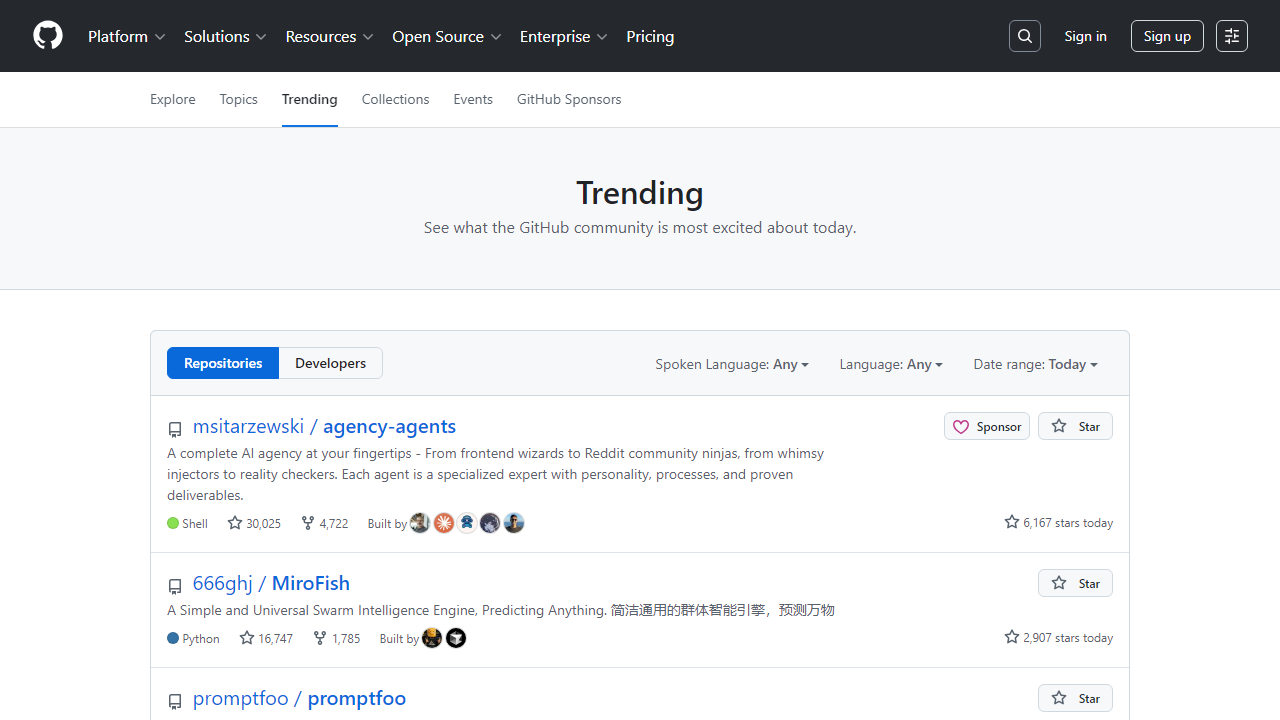Click the blue Python language dot
Viewport: 1280px width, 720px height.
(x=173, y=638)
